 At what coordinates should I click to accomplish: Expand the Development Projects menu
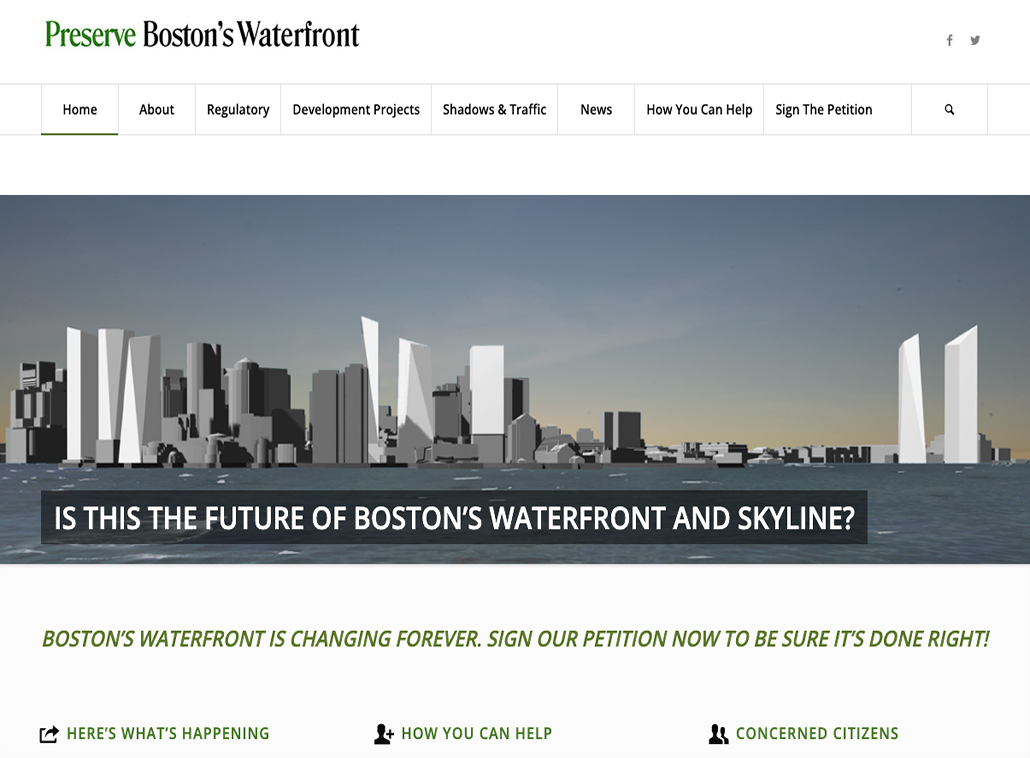click(356, 110)
